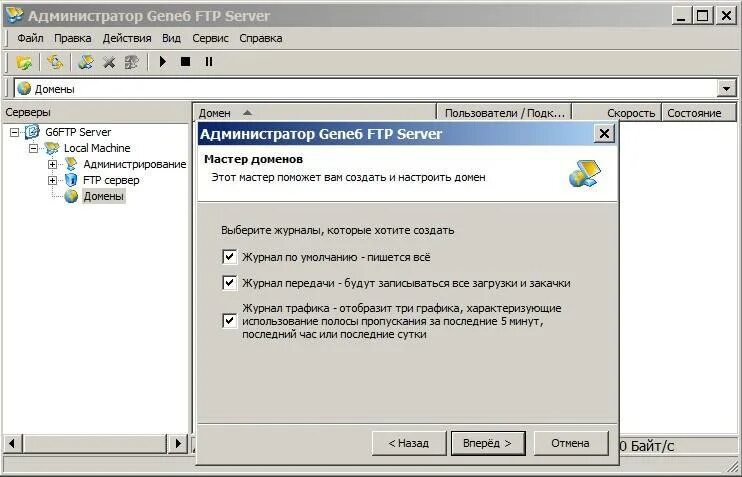This screenshot has height=477, width=742.
Task: Sort by the Домен column header
Action: point(314,113)
